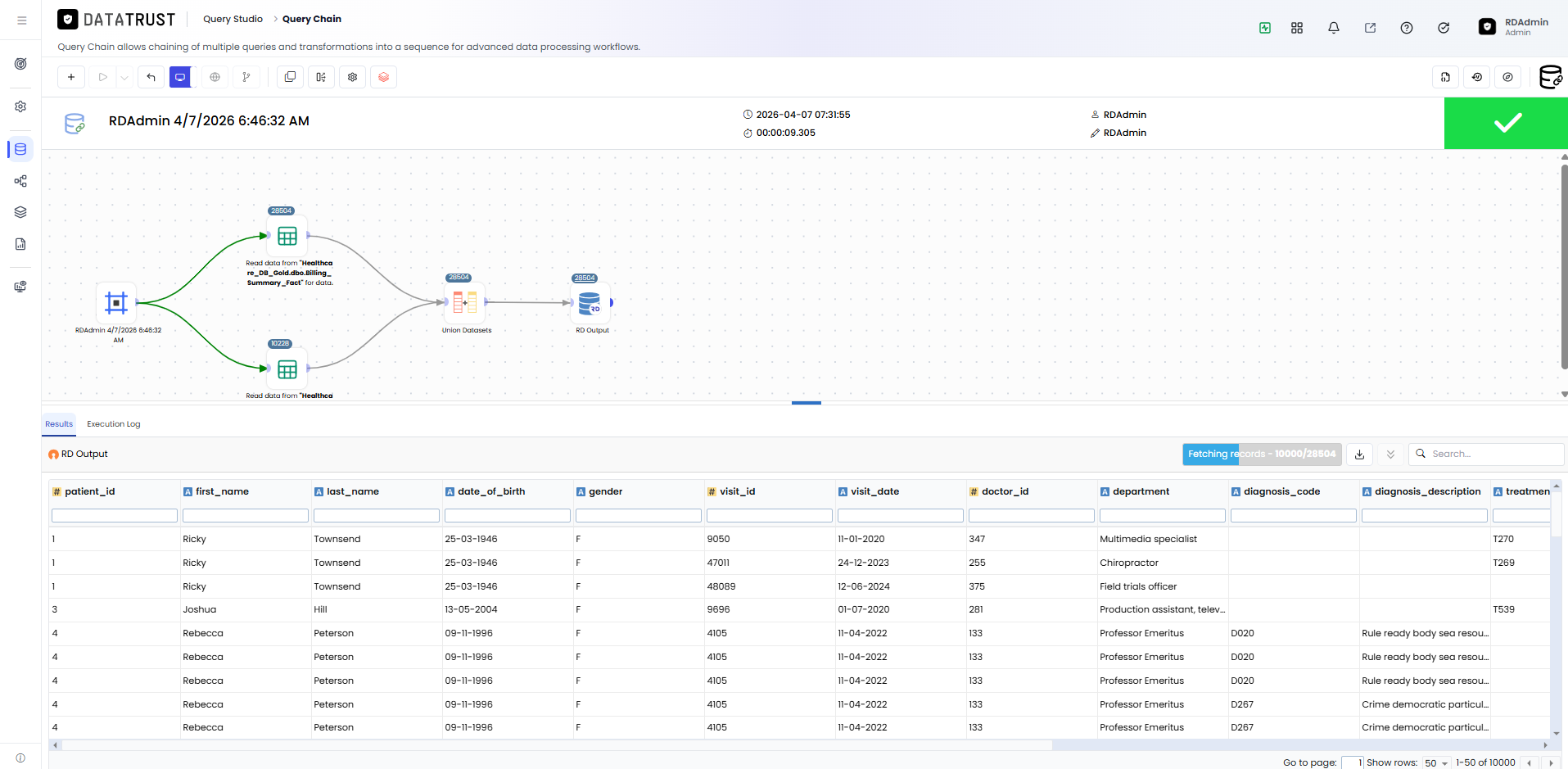Click the split-flow layout toolbar icon
The width and height of the screenshot is (1568, 769).
321,77
